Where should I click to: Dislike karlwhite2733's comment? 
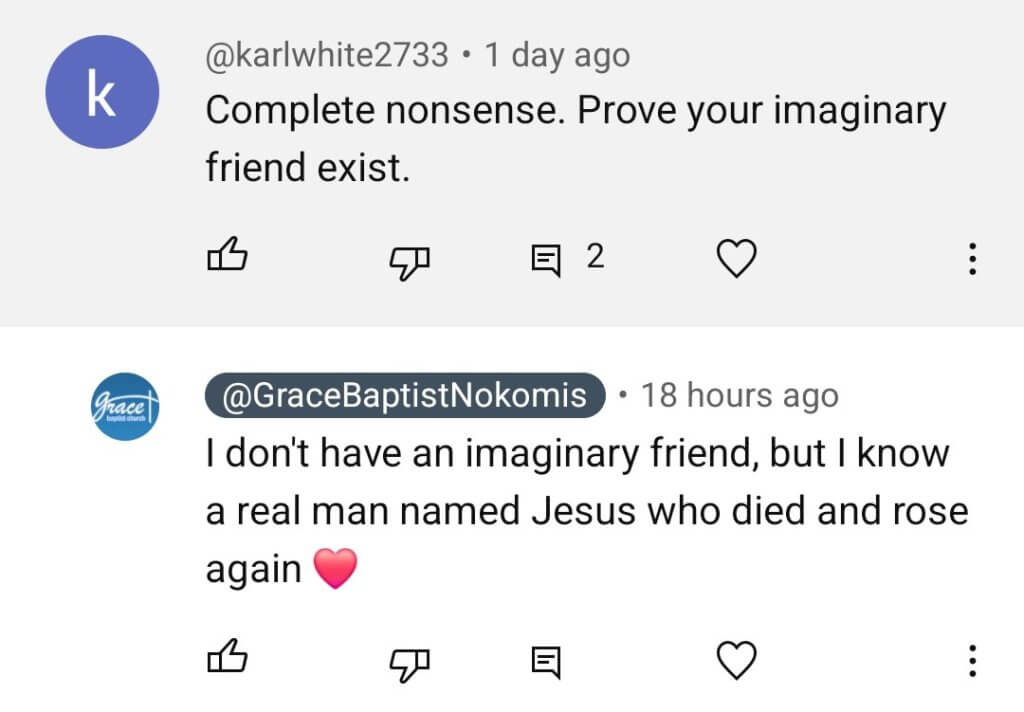408,260
